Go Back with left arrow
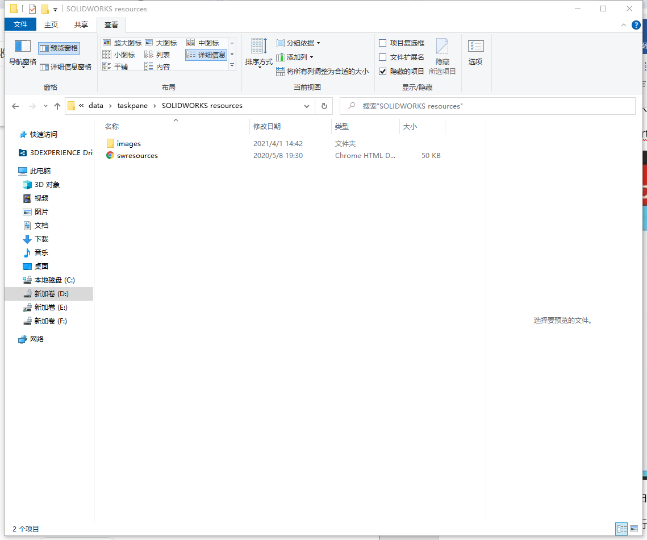Screen dimensions: 647x540 tap(16, 106)
